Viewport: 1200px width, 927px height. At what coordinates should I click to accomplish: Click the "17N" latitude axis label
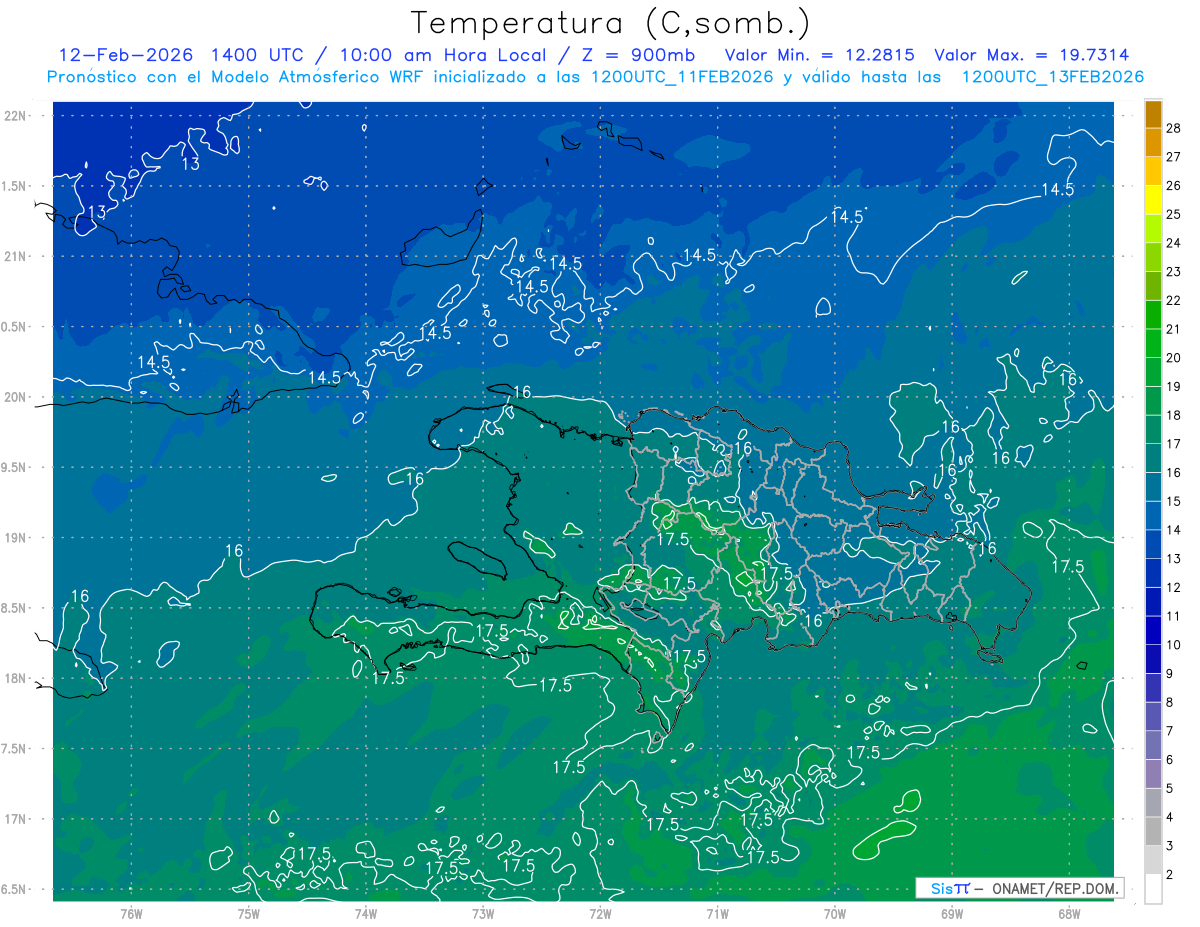15,819
